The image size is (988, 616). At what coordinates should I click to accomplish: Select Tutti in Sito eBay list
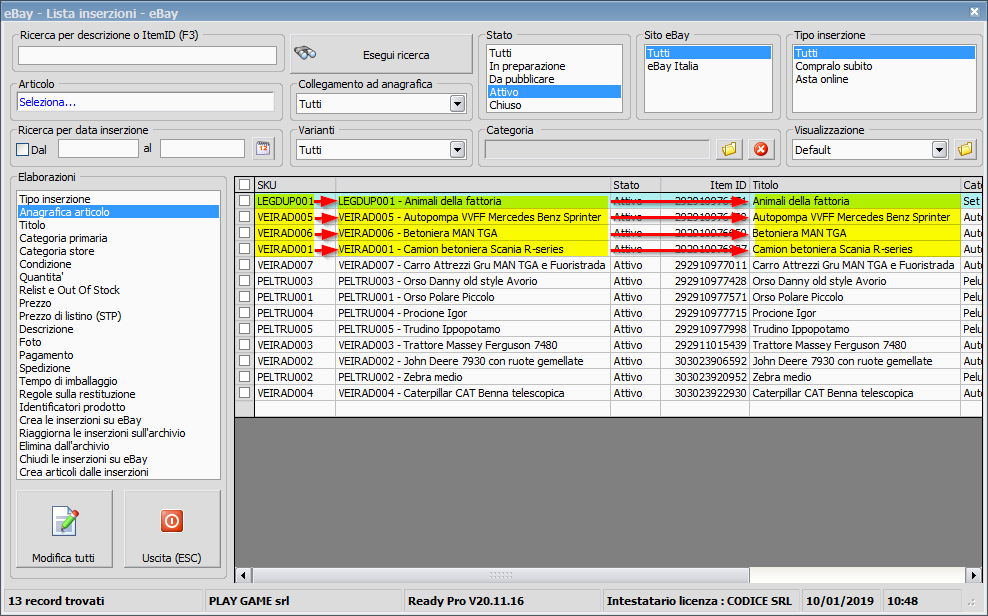709,53
